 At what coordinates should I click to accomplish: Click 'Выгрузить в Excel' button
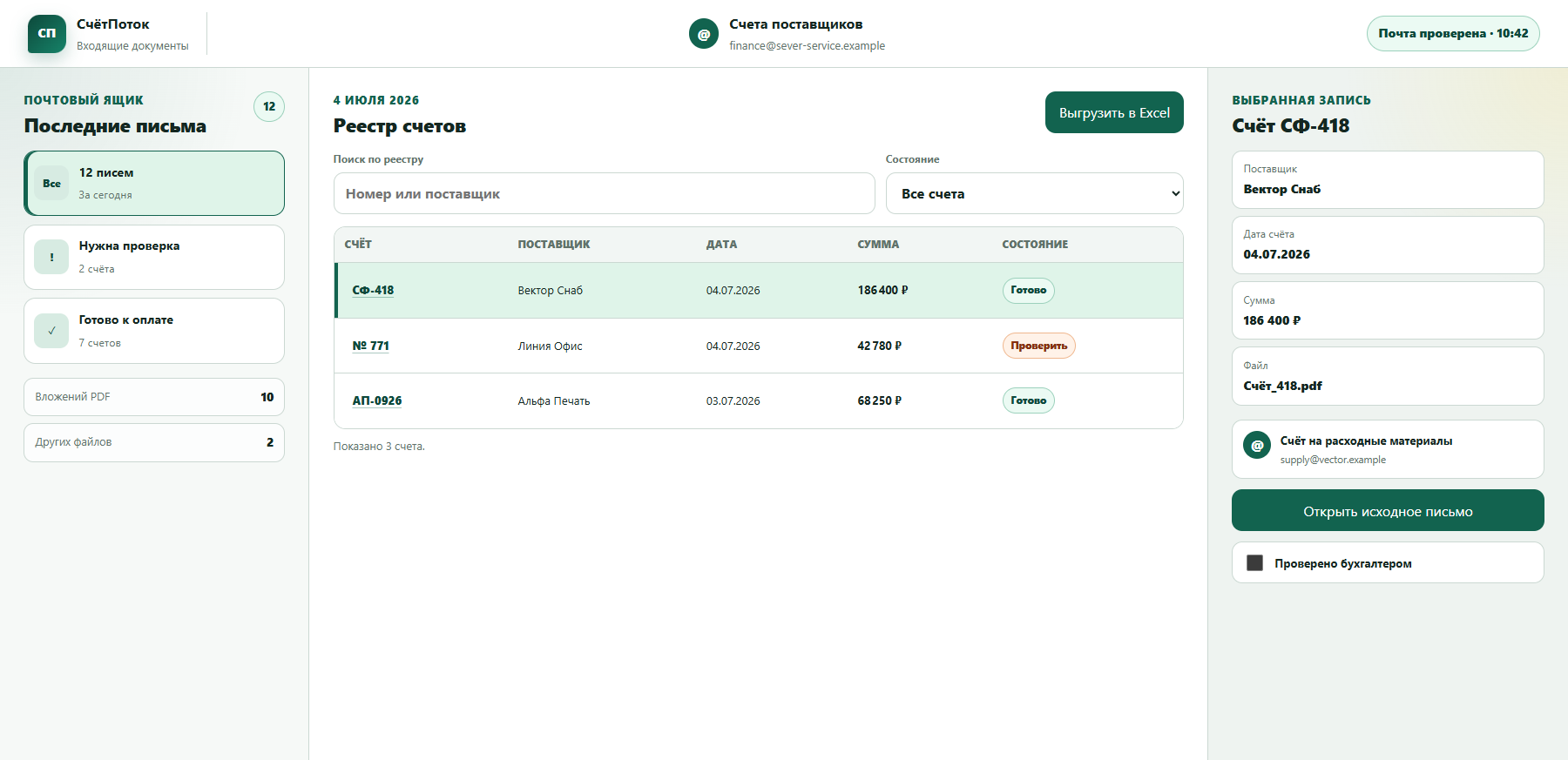(1114, 112)
